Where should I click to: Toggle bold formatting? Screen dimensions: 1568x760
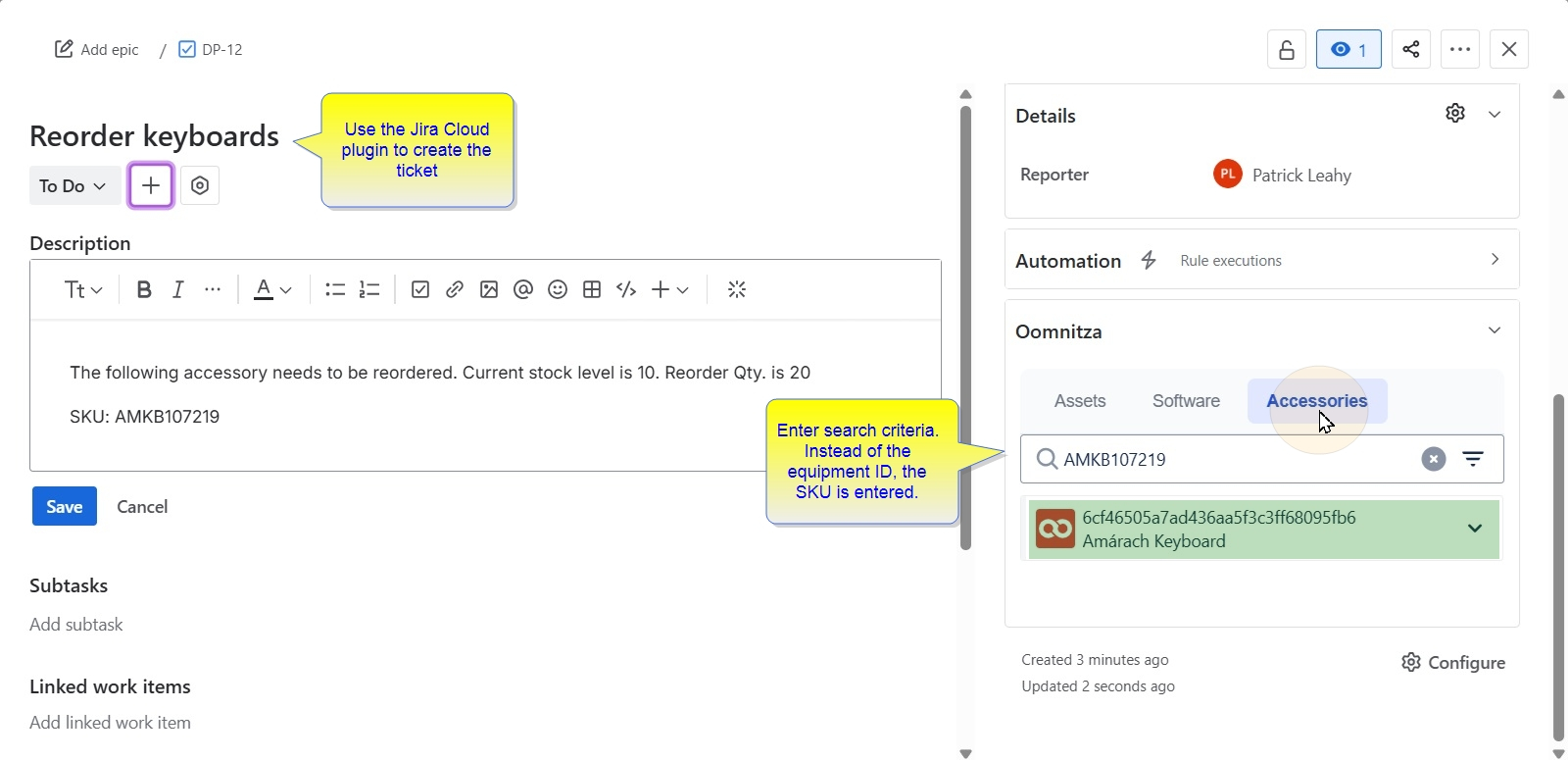click(144, 289)
